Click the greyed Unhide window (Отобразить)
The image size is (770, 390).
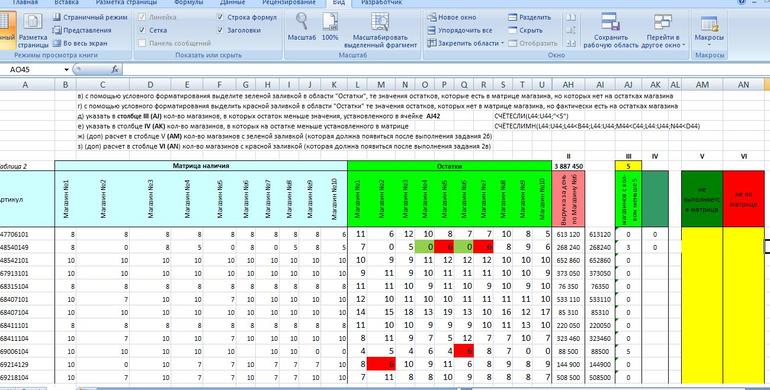click(x=533, y=43)
